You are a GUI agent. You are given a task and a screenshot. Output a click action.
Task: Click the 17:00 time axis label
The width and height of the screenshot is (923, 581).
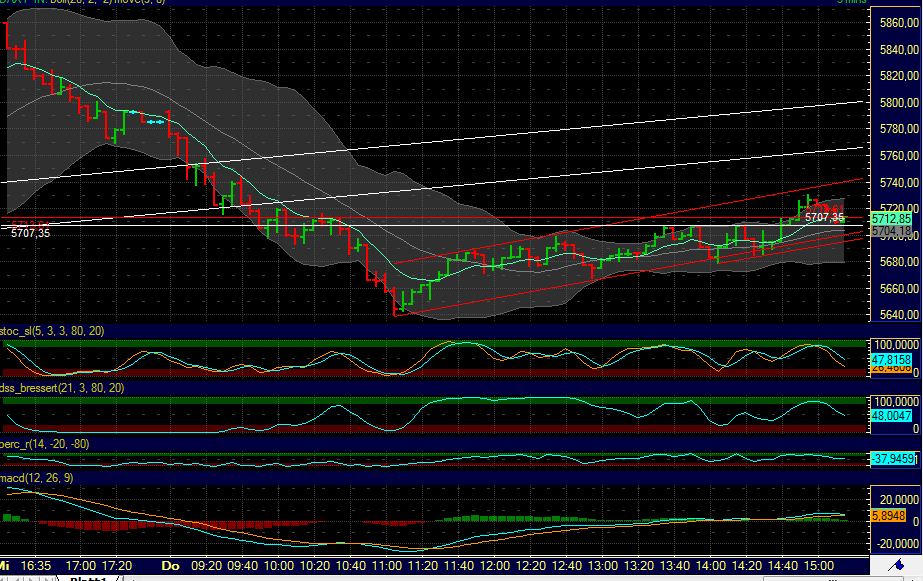point(81,566)
